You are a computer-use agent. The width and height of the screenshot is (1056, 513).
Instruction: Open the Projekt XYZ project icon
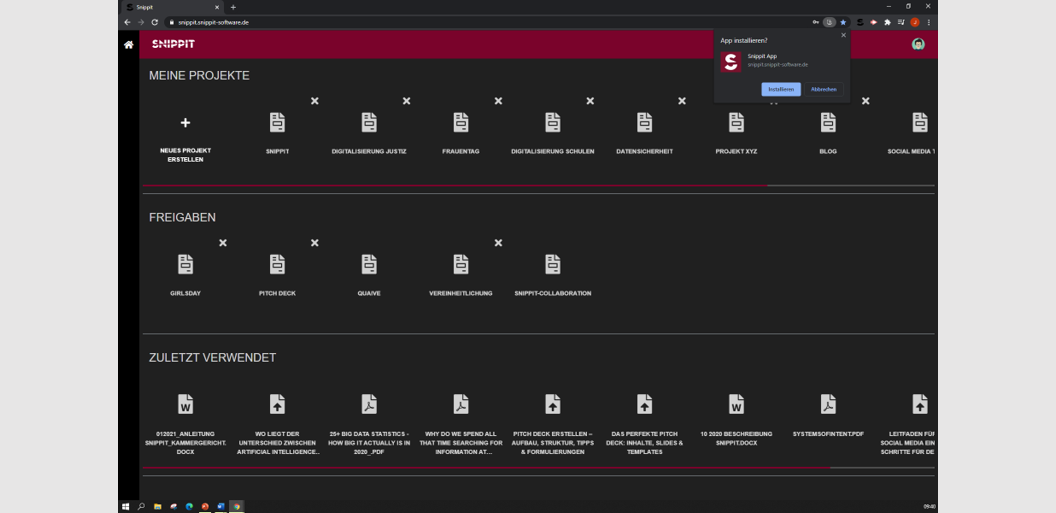tap(736, 123)
